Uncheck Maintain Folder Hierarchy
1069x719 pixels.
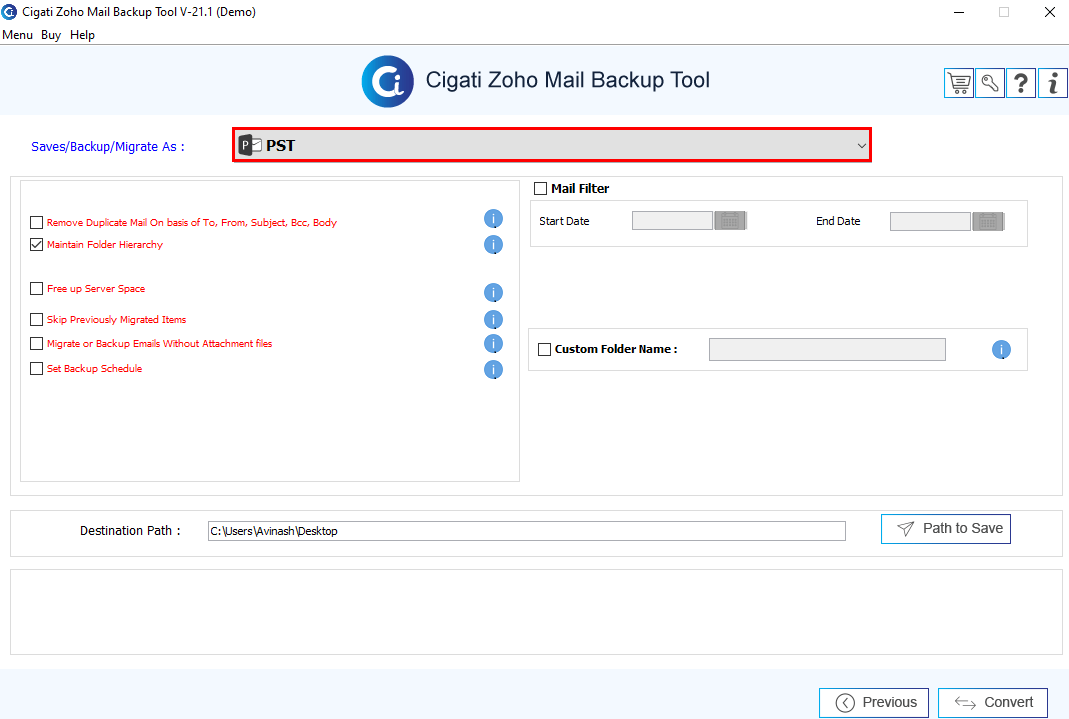(x=37, y=245)
